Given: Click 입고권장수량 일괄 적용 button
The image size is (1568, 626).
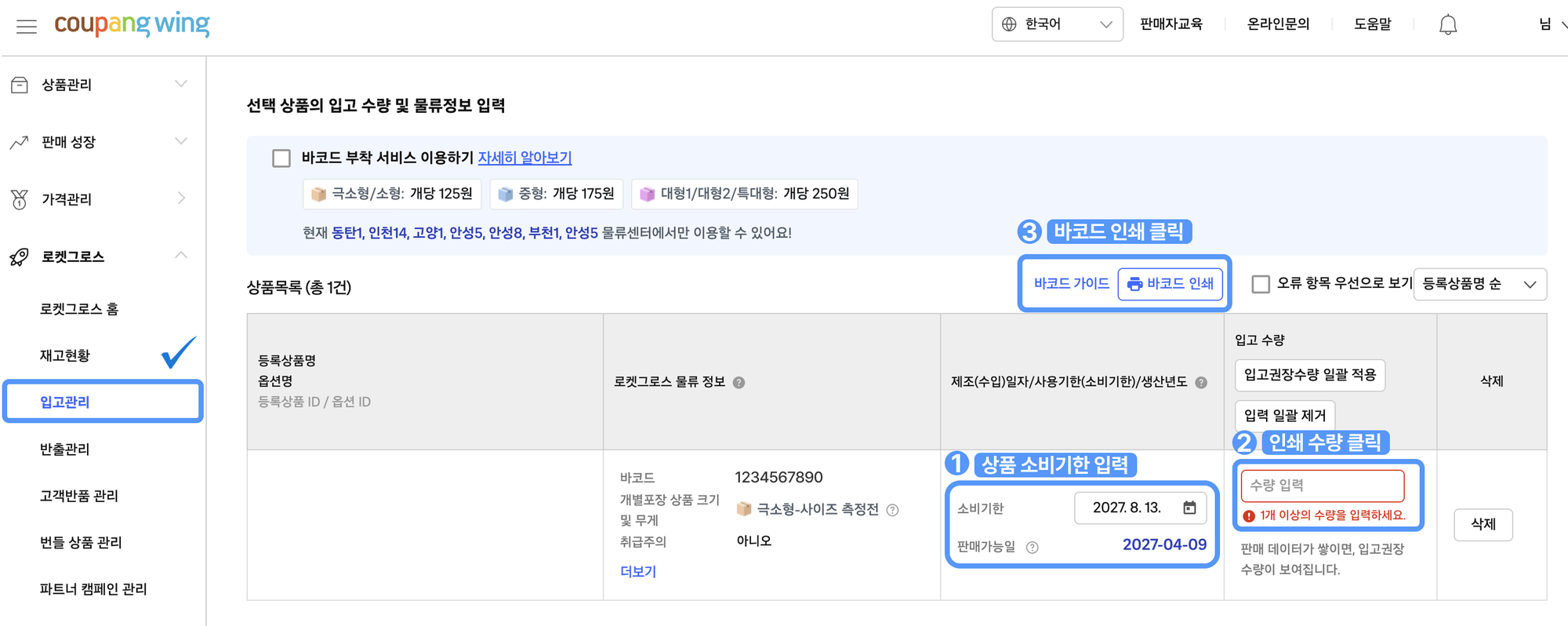Looking at the screenshot, I should [x=1310, y=375].
